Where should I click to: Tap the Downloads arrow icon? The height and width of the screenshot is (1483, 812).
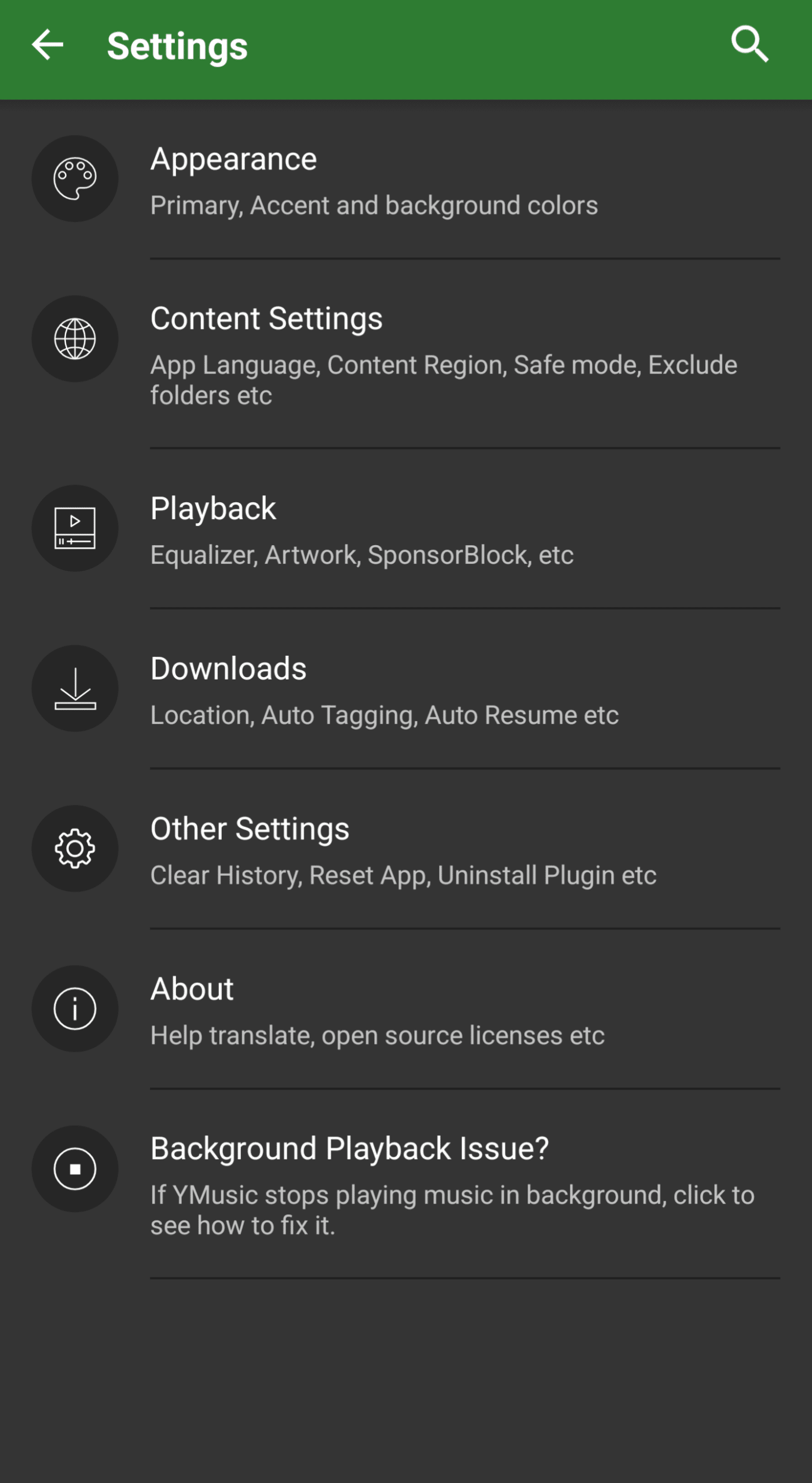click(x=75, y=688)
